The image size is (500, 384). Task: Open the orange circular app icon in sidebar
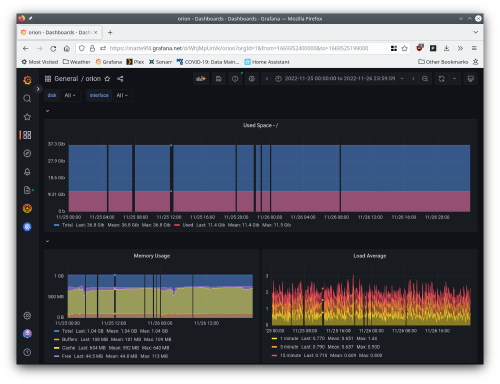pyautogui.click(x=27, y=208)
